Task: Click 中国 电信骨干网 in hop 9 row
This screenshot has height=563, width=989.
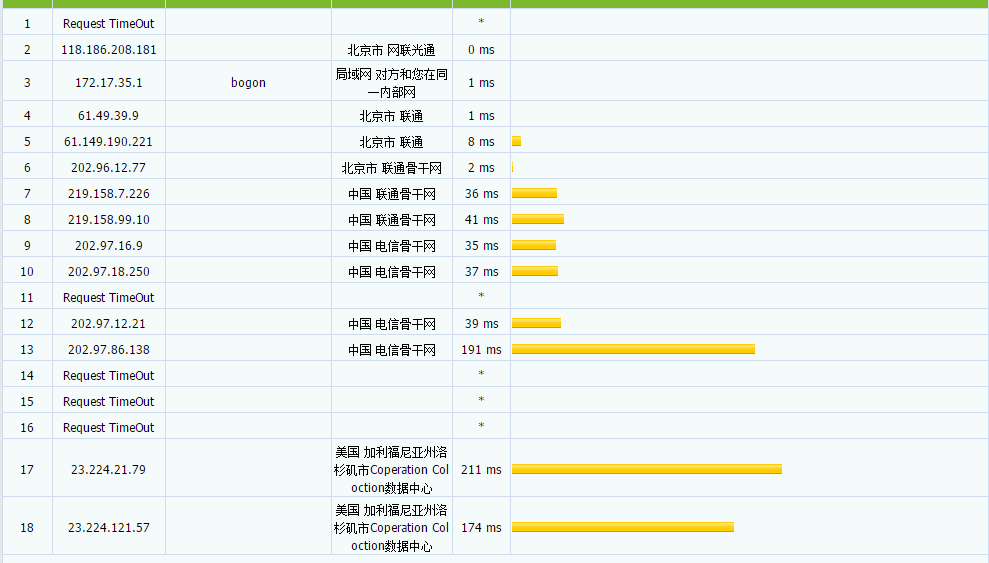Action: coord(391,246)
